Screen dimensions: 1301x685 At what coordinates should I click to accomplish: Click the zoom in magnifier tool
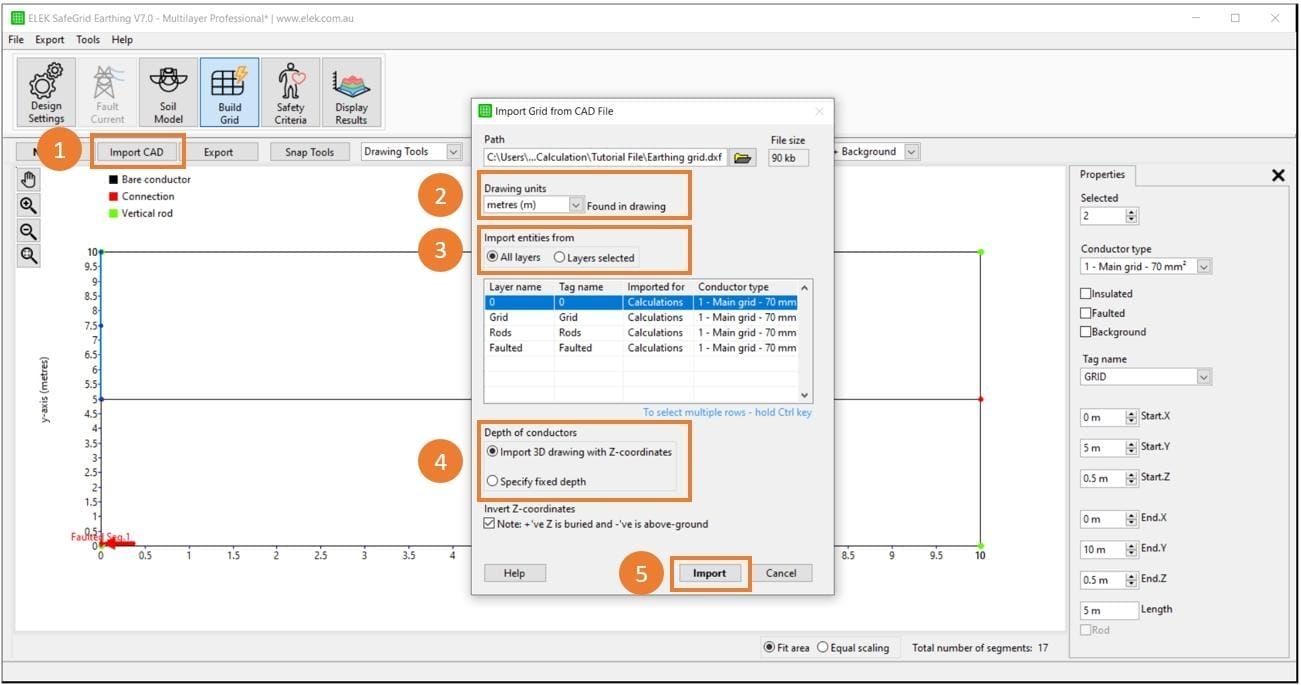click(29, 205)
